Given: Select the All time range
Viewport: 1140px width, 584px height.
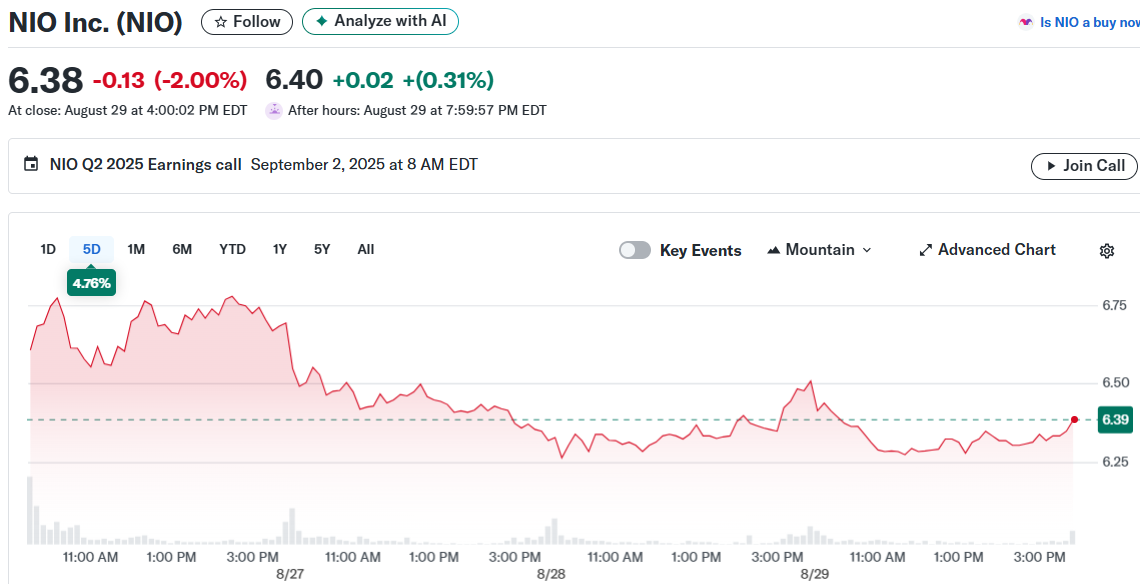Looking at the screenshot, I should pyautogui.click(x=366, y=249).
